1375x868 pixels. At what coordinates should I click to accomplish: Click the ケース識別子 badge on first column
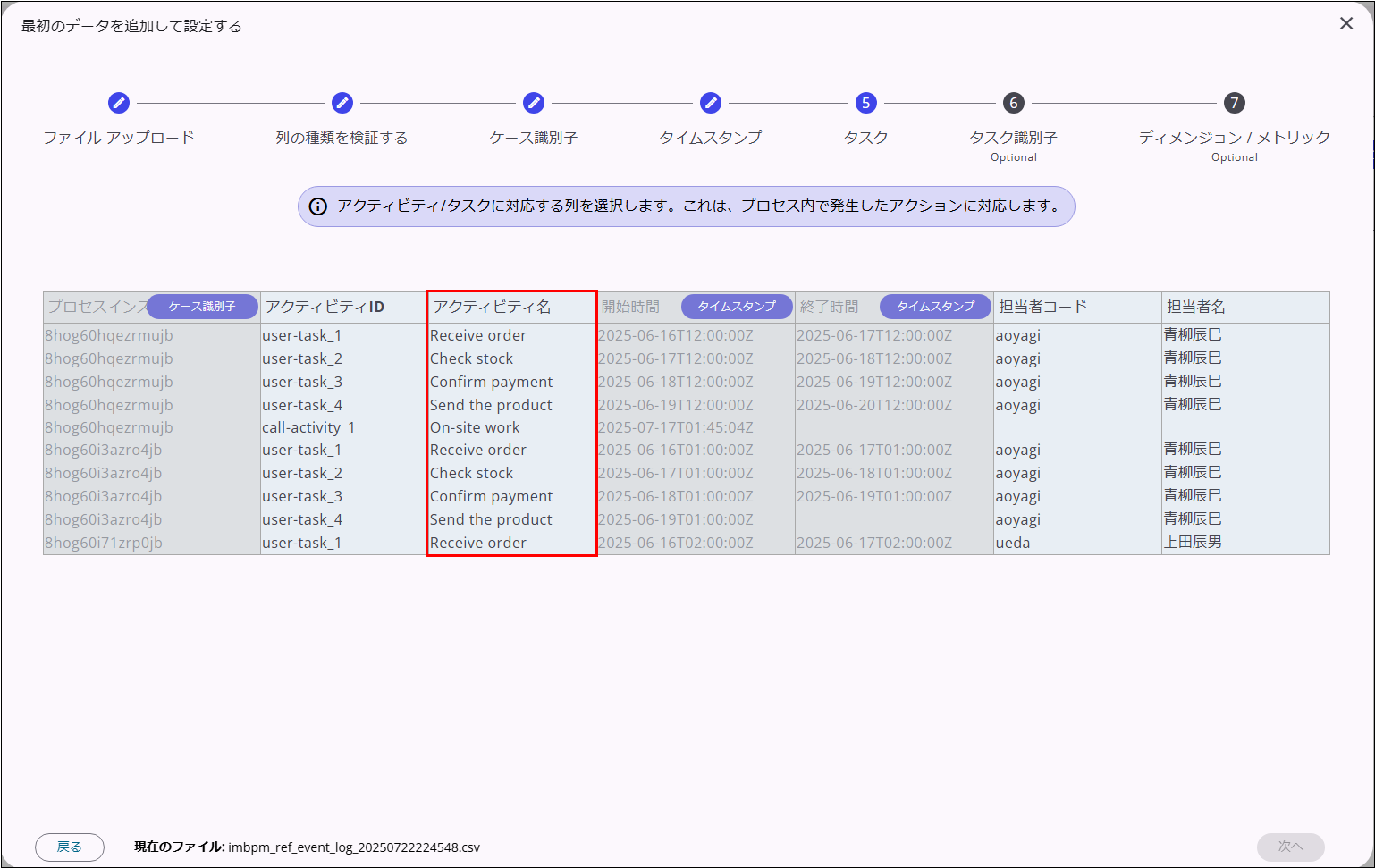click(x=202, y=307)
